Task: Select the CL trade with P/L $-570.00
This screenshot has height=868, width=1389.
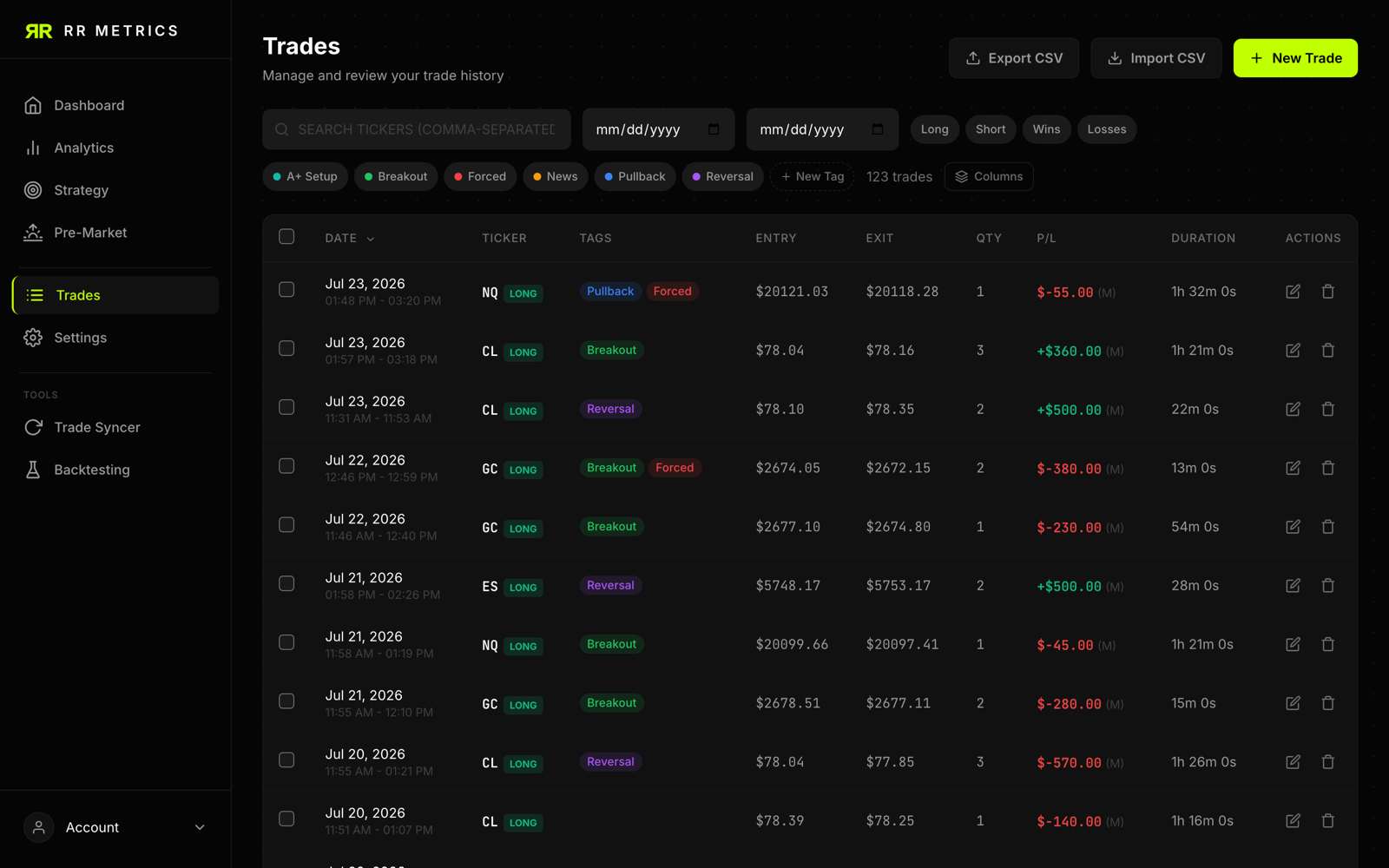Action: [286, 760]
